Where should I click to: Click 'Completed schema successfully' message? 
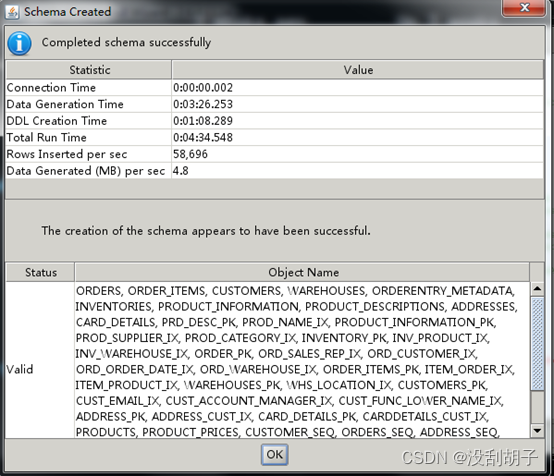coord(126,42)
